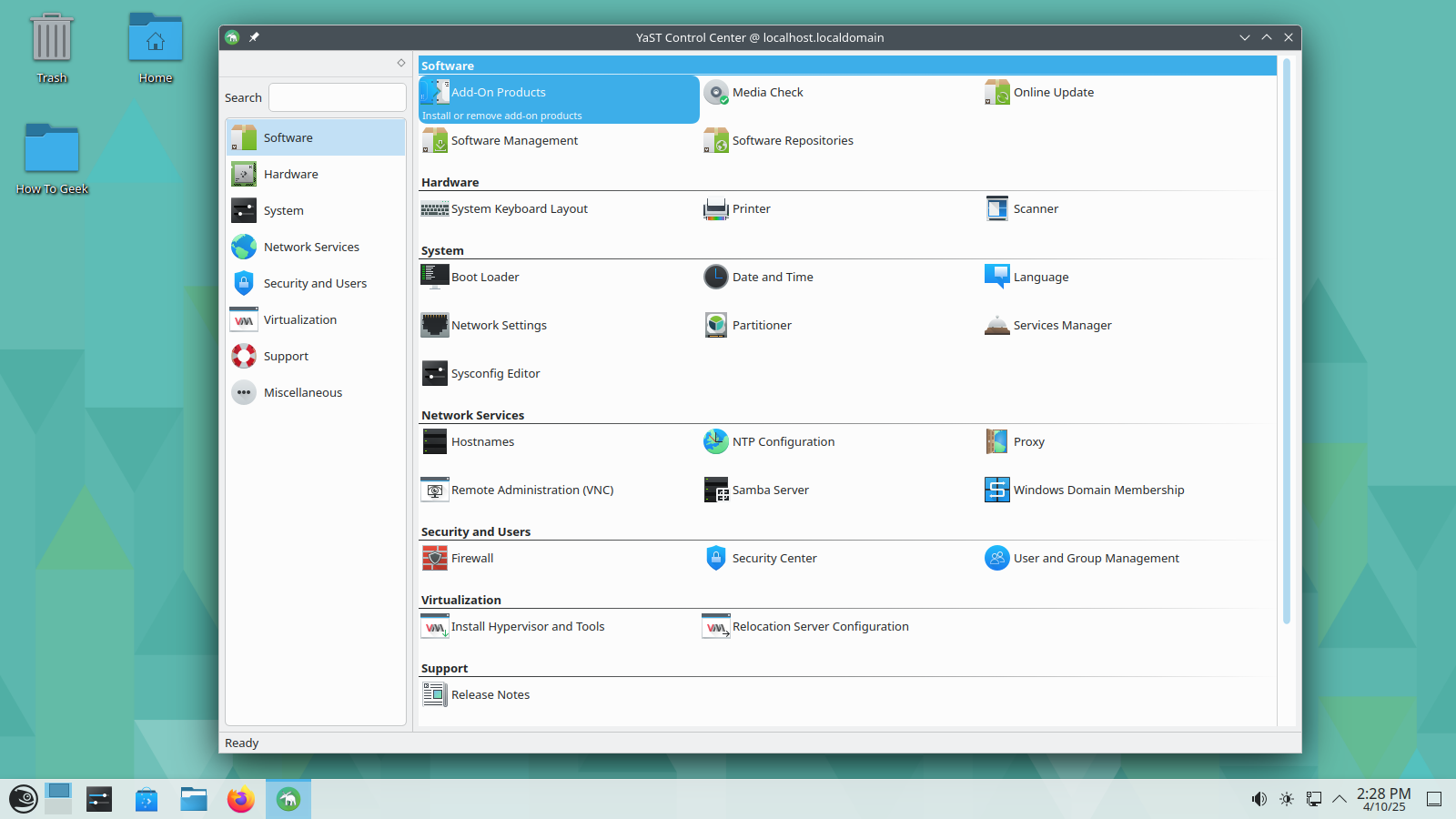Open the Home folder on desktop
Screen dimensions: 1456x819
(156, 48)
